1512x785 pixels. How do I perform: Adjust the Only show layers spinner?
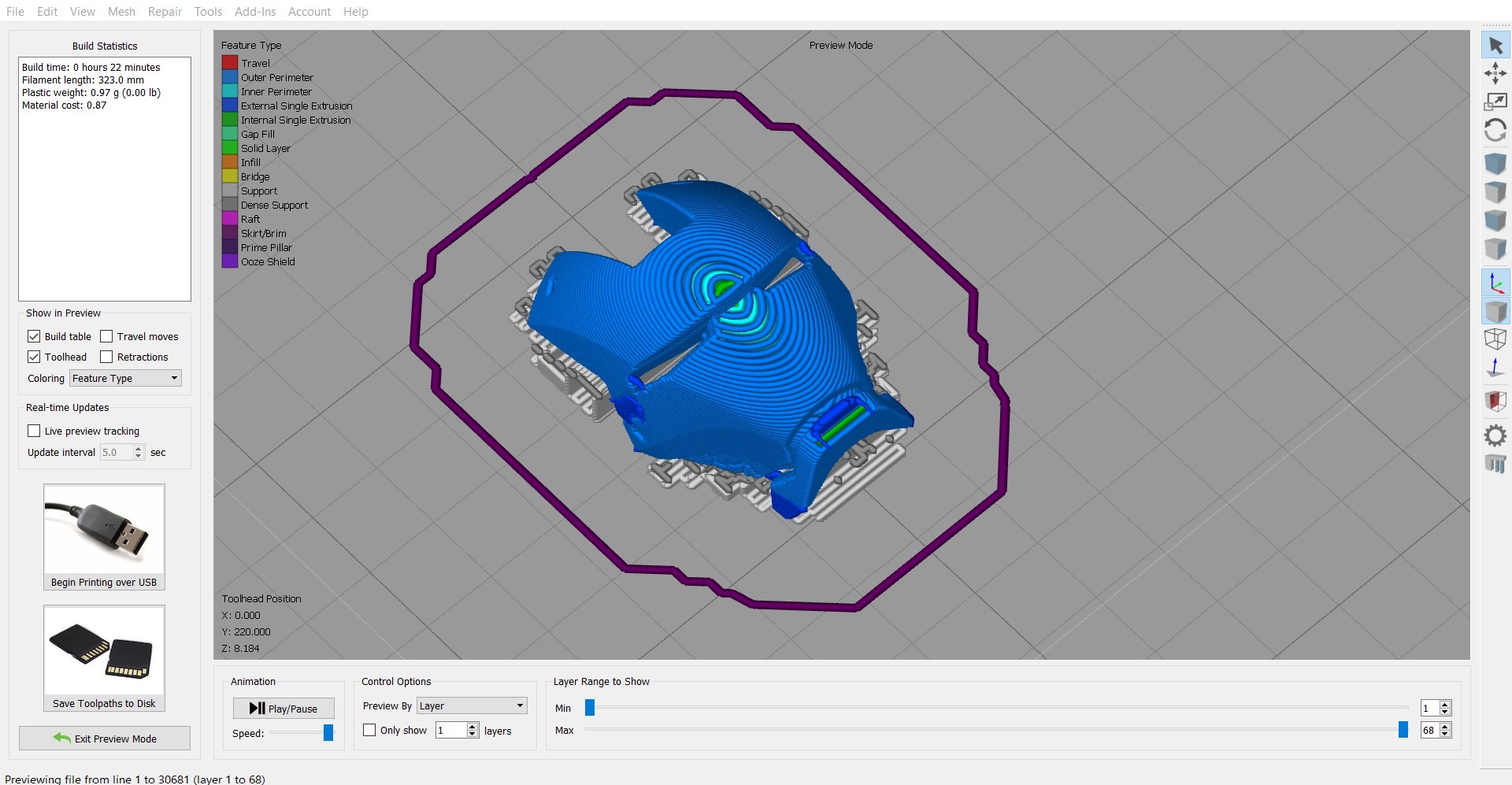(472, 730)
